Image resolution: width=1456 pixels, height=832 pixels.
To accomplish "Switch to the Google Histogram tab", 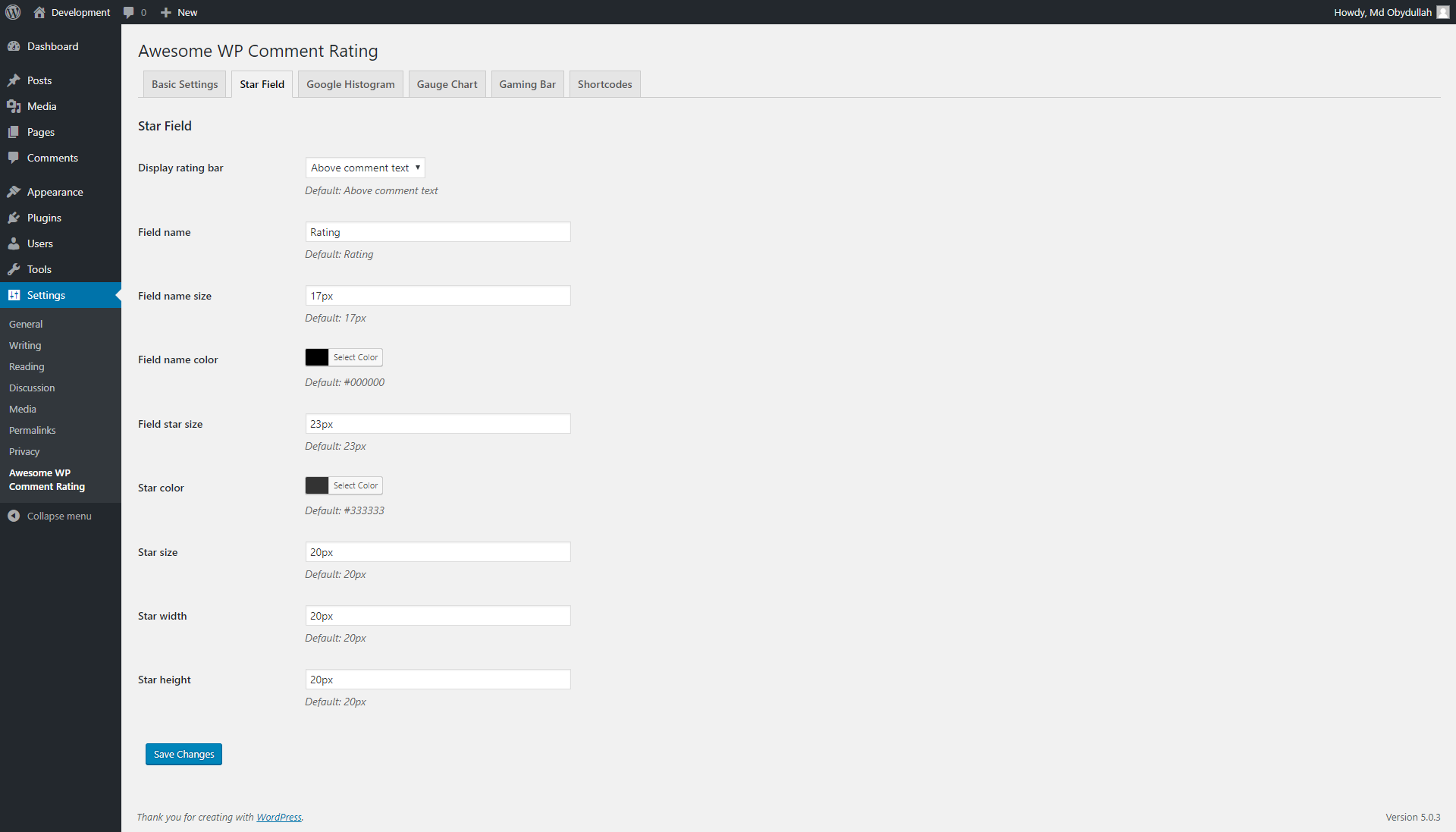I will [x=350, y=83].
